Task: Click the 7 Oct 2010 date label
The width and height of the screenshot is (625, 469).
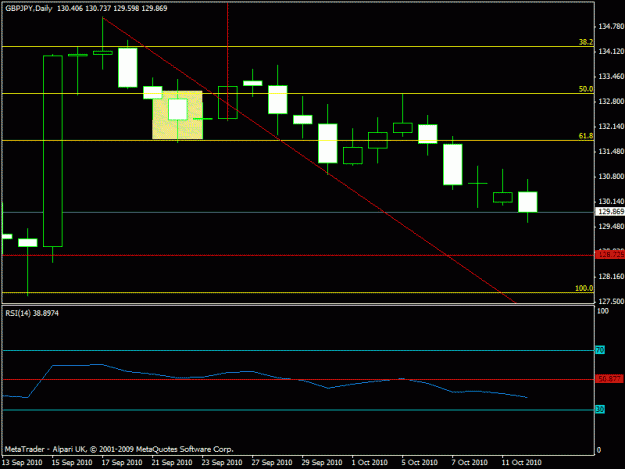Action: [469, 462]
